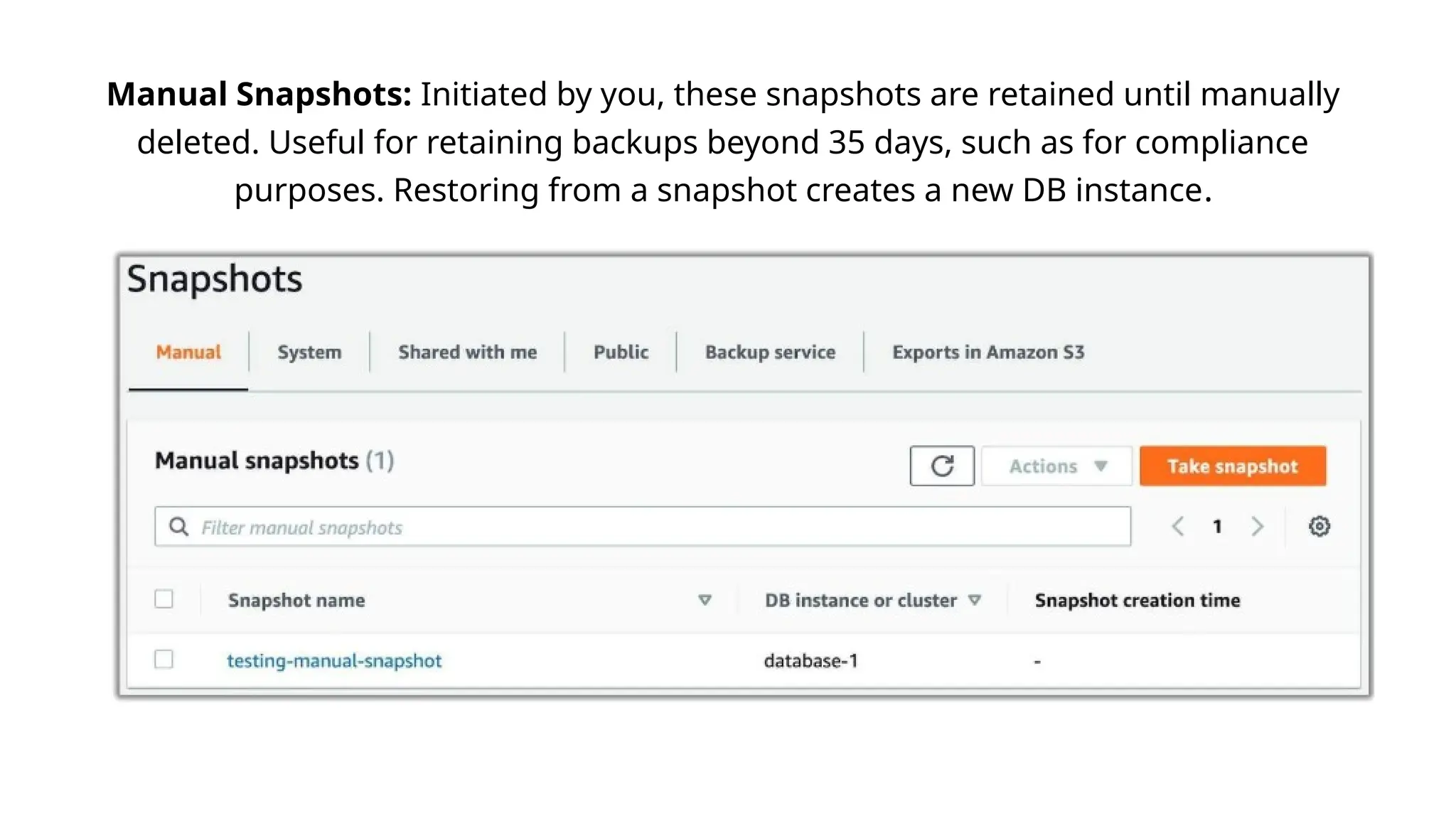The image size is (1456, 819).
Task: Check the testing-manual-snapshot row checkbox
Action: coord(164,660)
